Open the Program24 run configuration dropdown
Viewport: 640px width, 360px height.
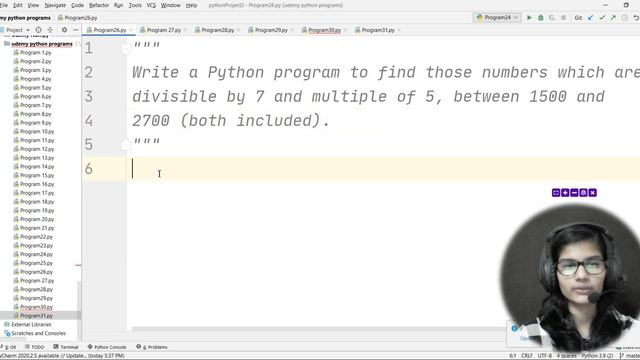[x=497, y=18]
